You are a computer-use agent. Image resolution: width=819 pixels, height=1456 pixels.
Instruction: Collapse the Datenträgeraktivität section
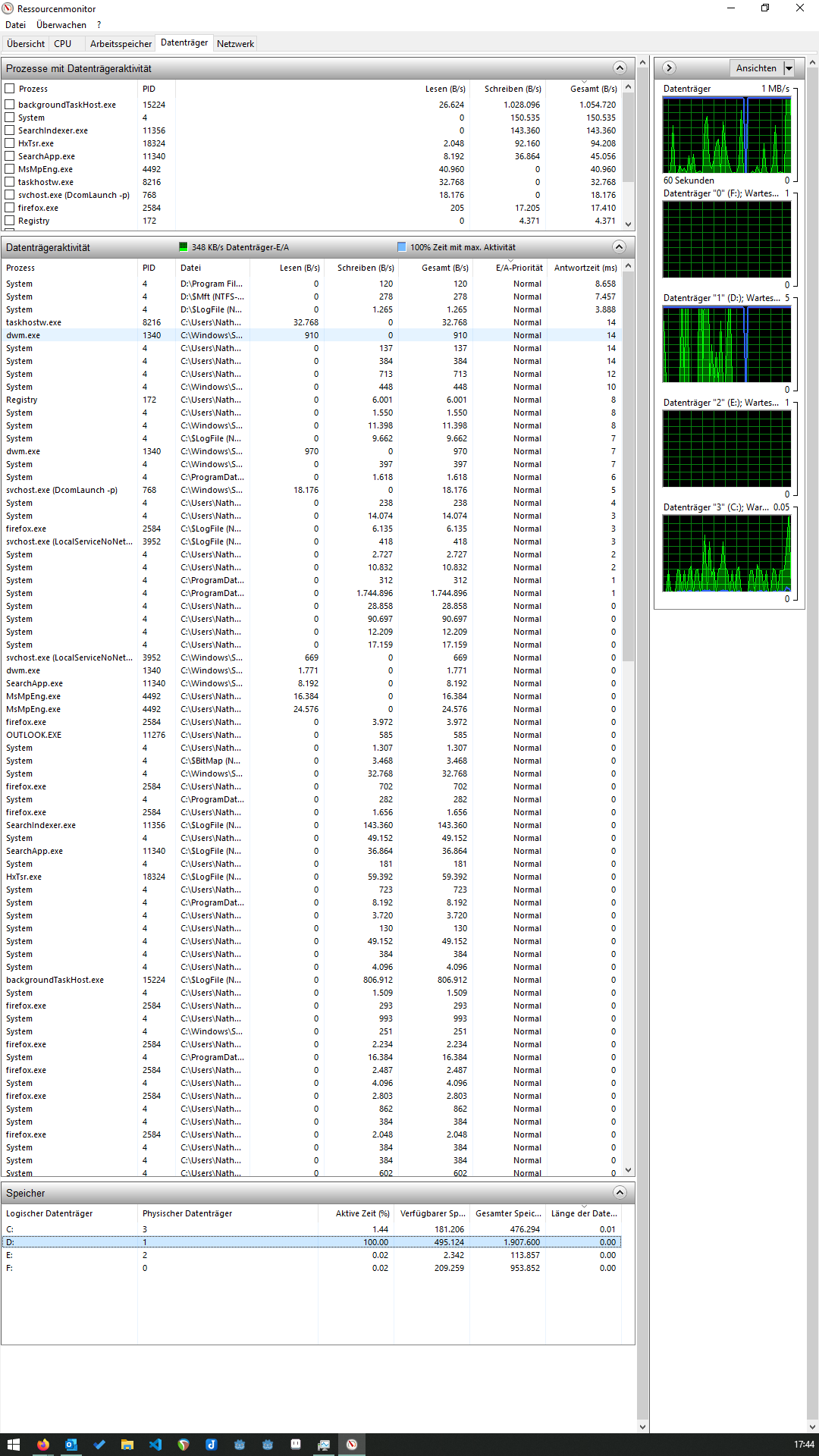620,247
